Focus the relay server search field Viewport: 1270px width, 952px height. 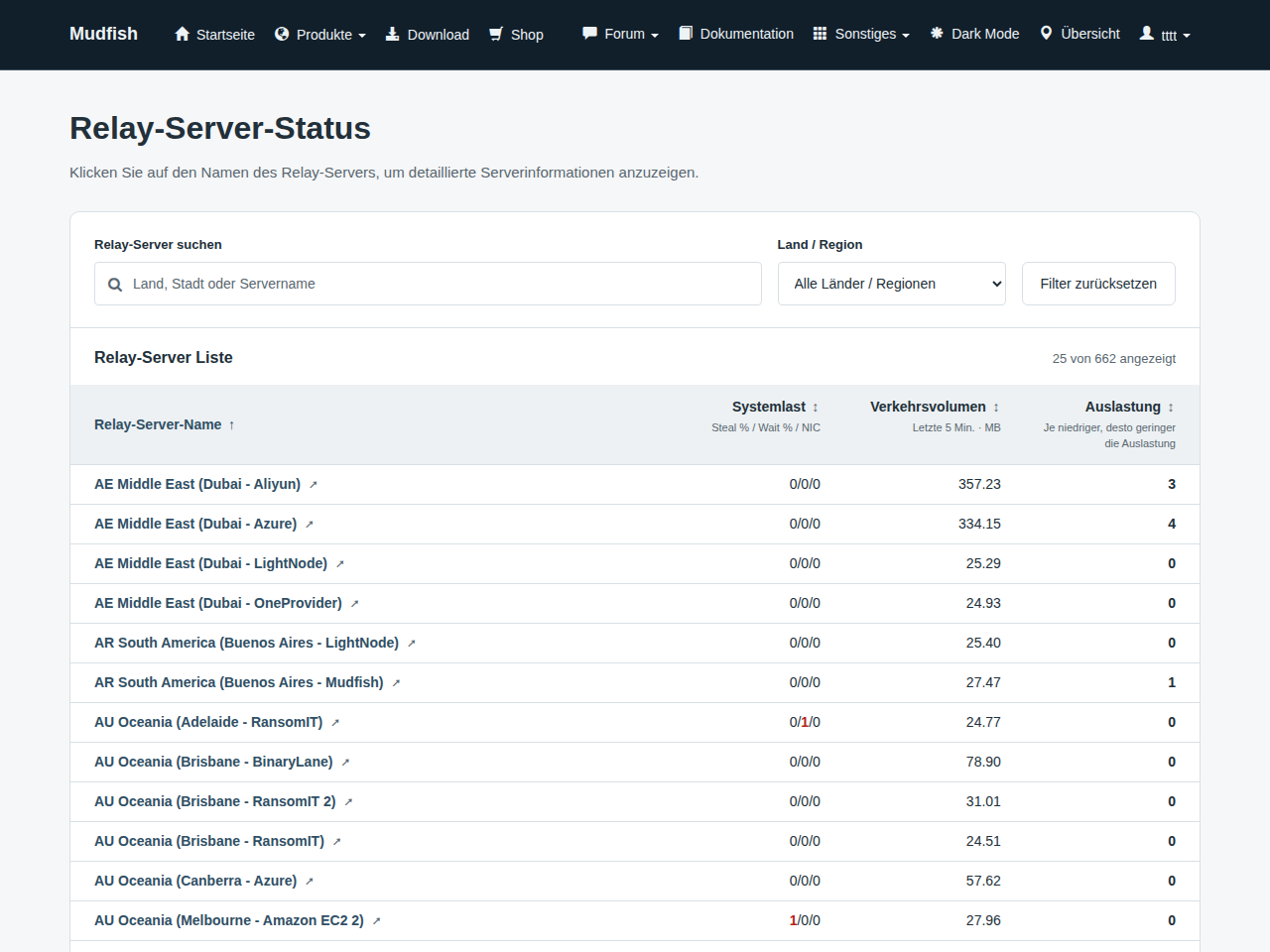tap(428, 284)
